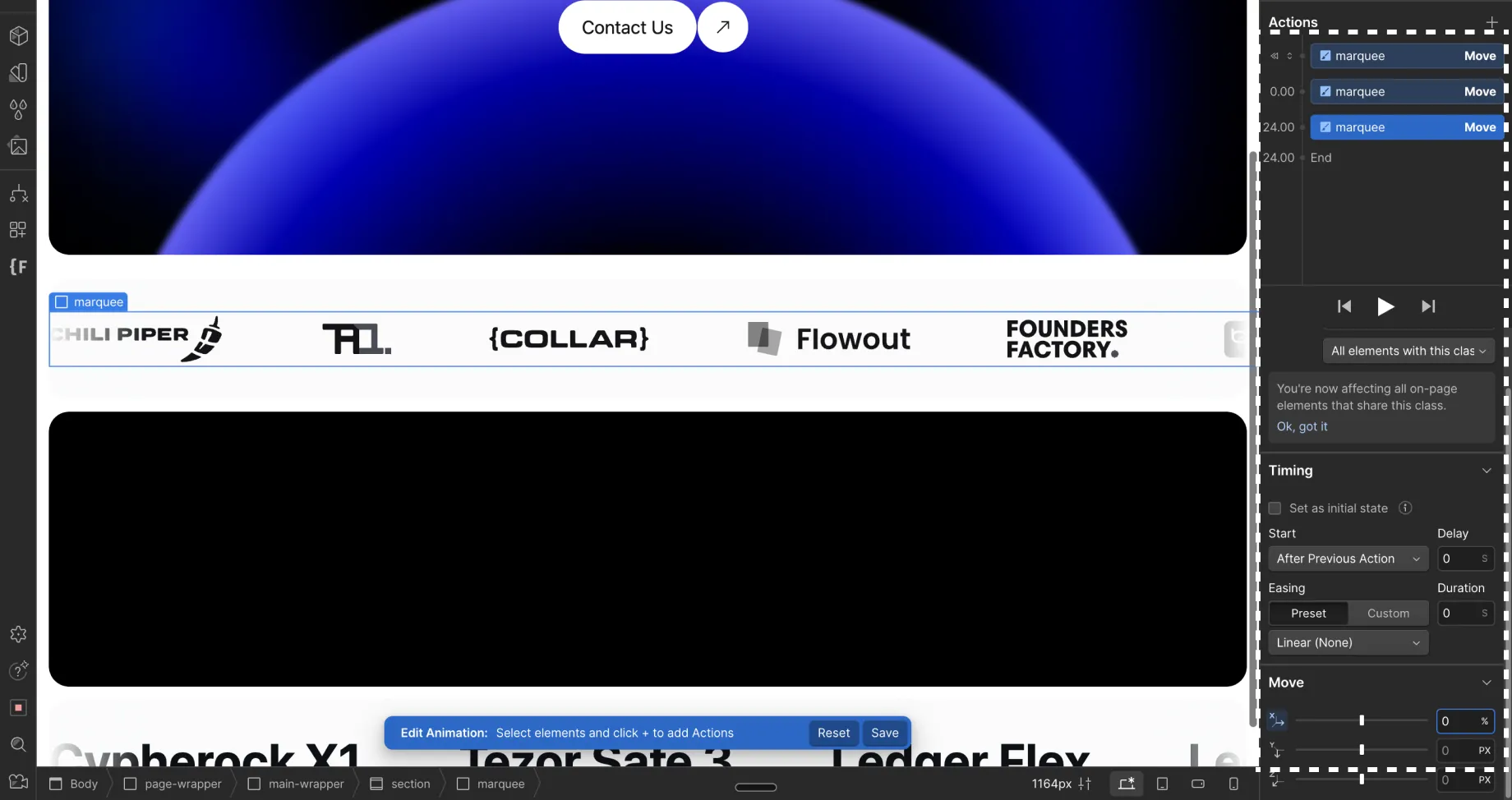Open the Logic flow icon in sidebar
The image size is (1512, 800).
(x=18, y=194)
